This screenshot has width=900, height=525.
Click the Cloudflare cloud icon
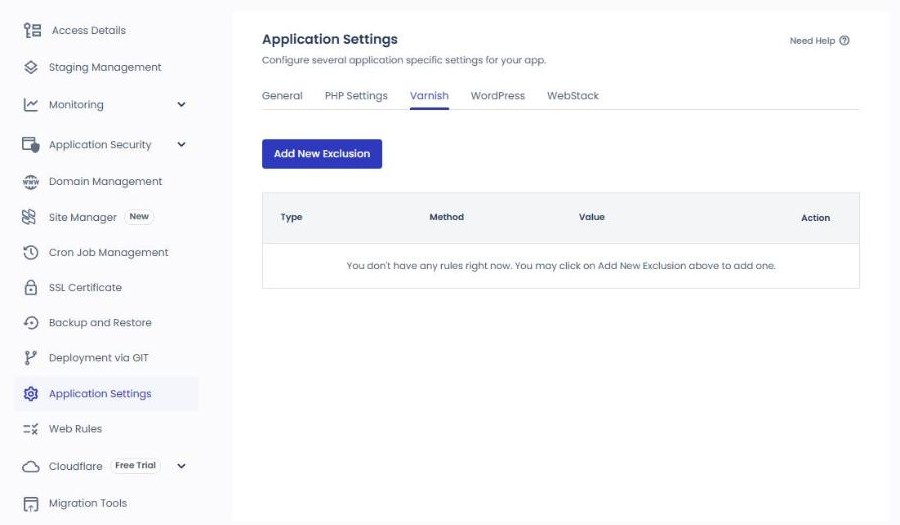[x=31, y=466]
